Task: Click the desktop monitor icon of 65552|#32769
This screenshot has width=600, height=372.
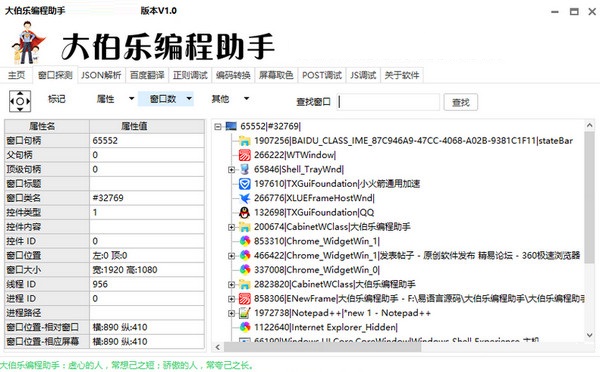Action: (x=231, y=126)
